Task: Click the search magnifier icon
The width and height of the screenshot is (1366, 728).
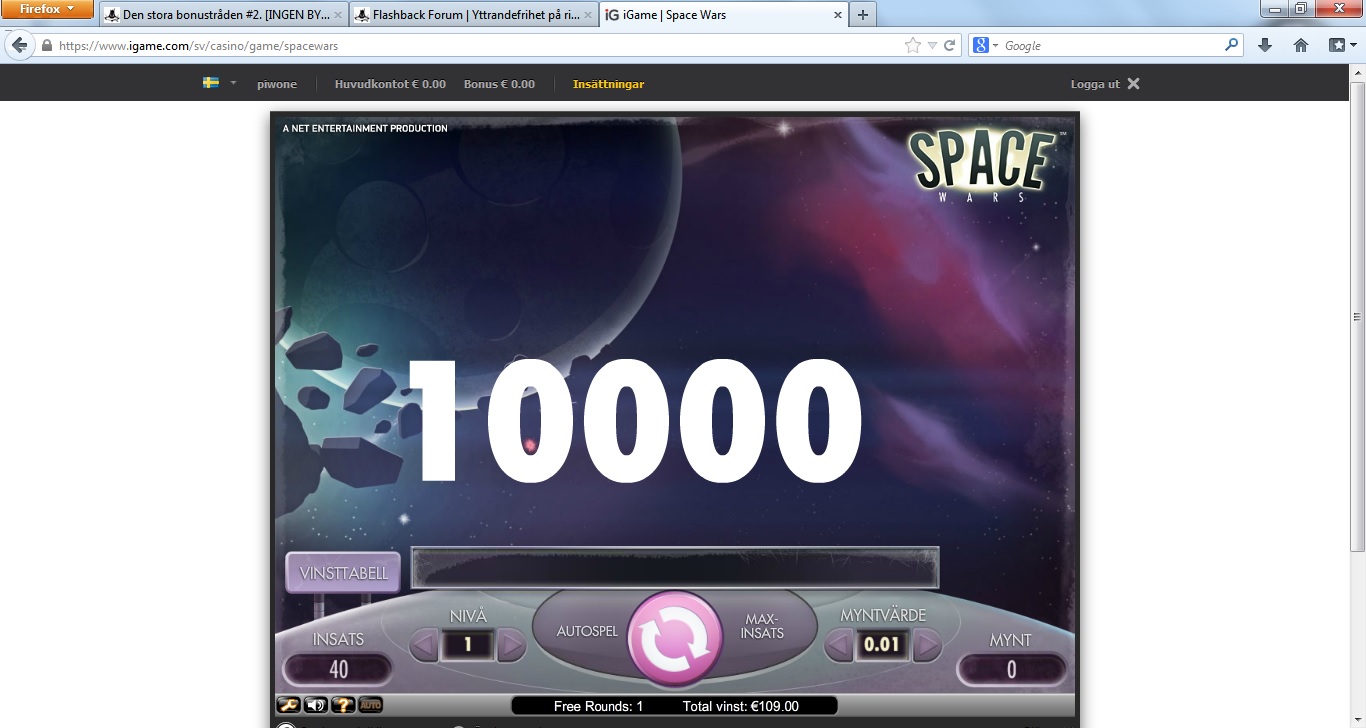Action: click(x=1232, y=45)
